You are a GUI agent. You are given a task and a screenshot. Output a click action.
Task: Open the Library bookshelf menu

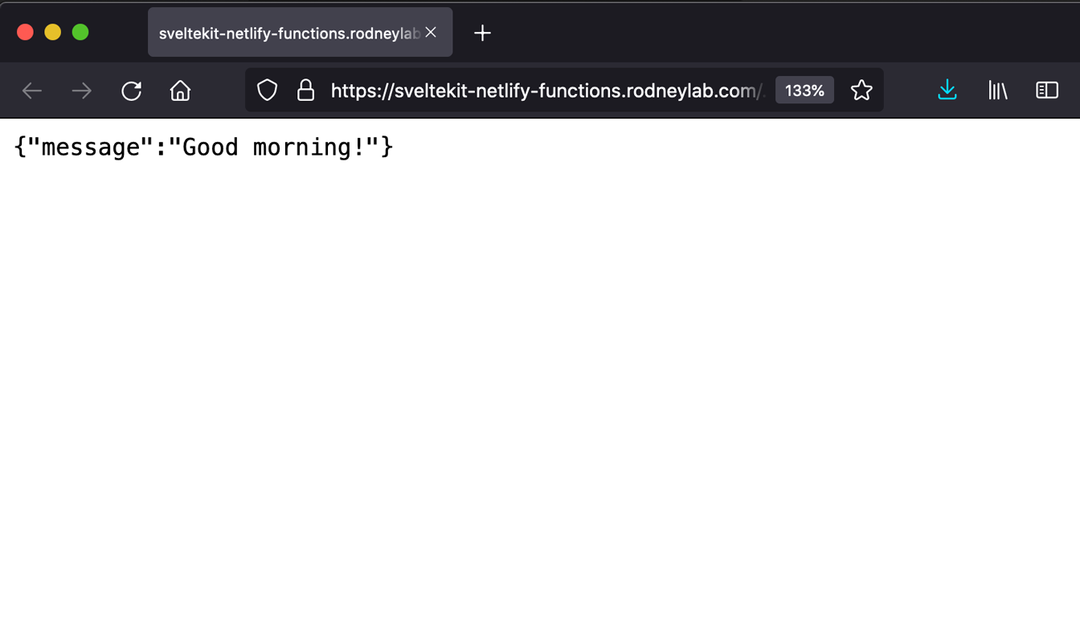point(997,90)
